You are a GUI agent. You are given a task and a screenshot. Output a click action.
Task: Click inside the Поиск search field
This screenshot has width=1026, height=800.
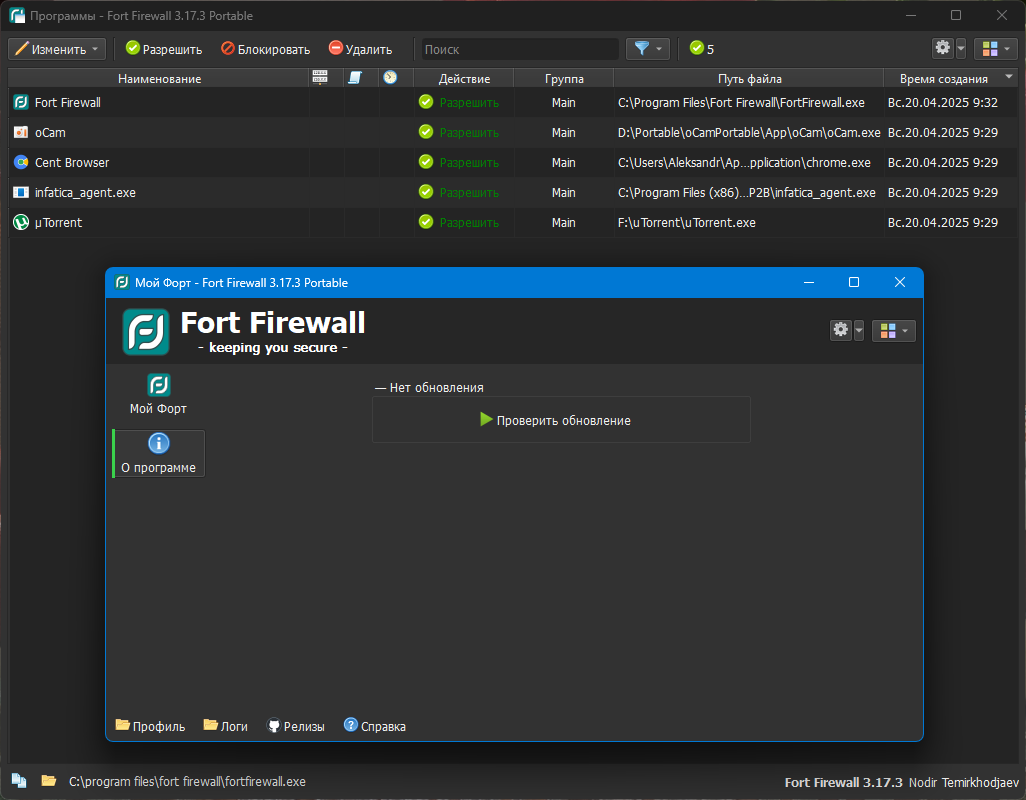click(520, 48)
